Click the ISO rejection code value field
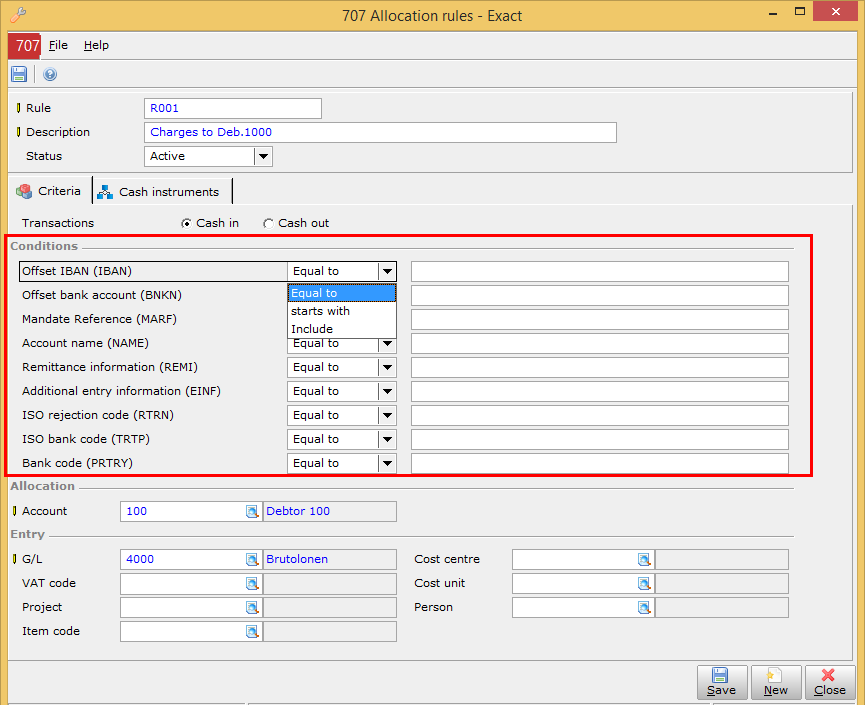The width and height of the screenshot is (865, 705). pyautogui.click(x=600, y=415)
